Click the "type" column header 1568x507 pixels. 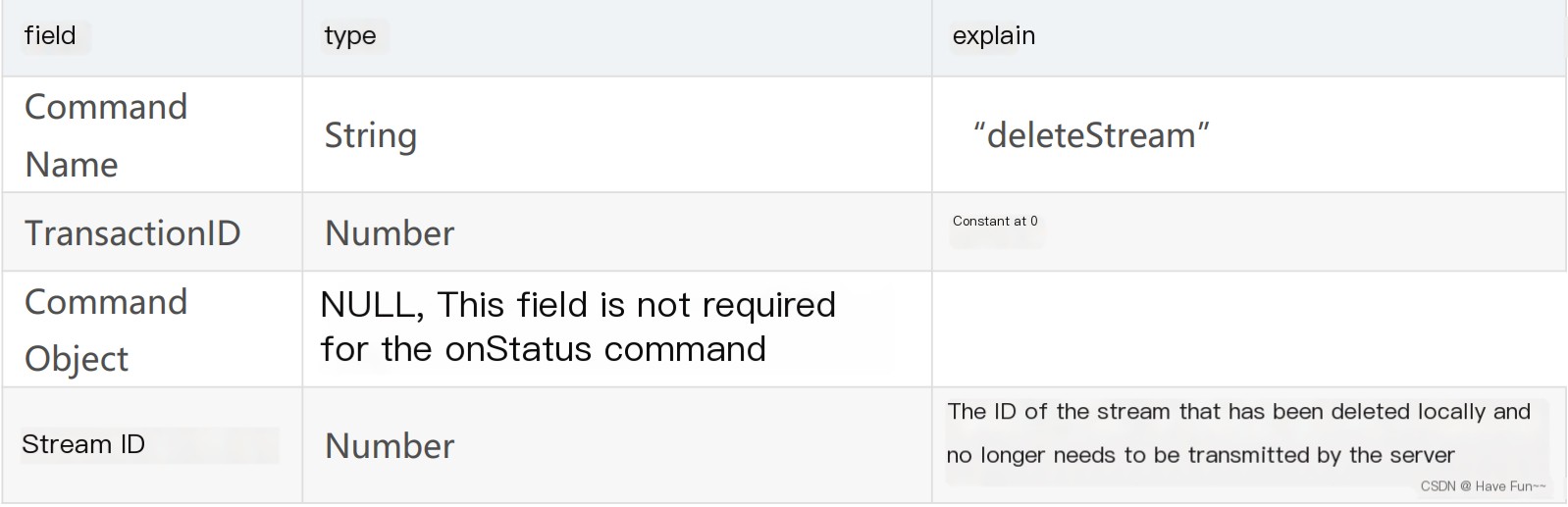coord(350,36)
